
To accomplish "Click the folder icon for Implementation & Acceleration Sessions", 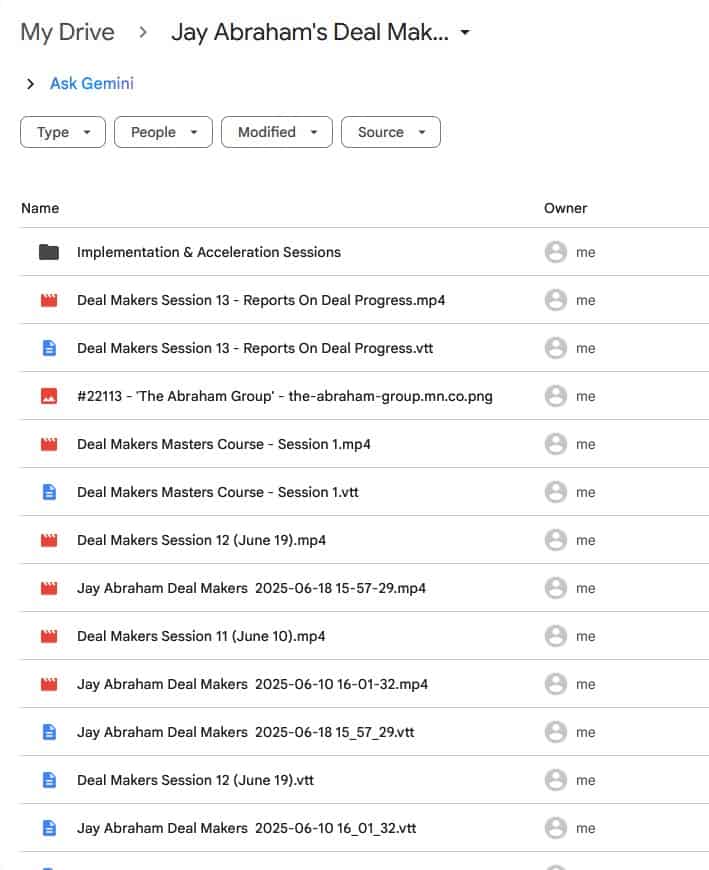I will pyautogui.click(x=49, y=252).
